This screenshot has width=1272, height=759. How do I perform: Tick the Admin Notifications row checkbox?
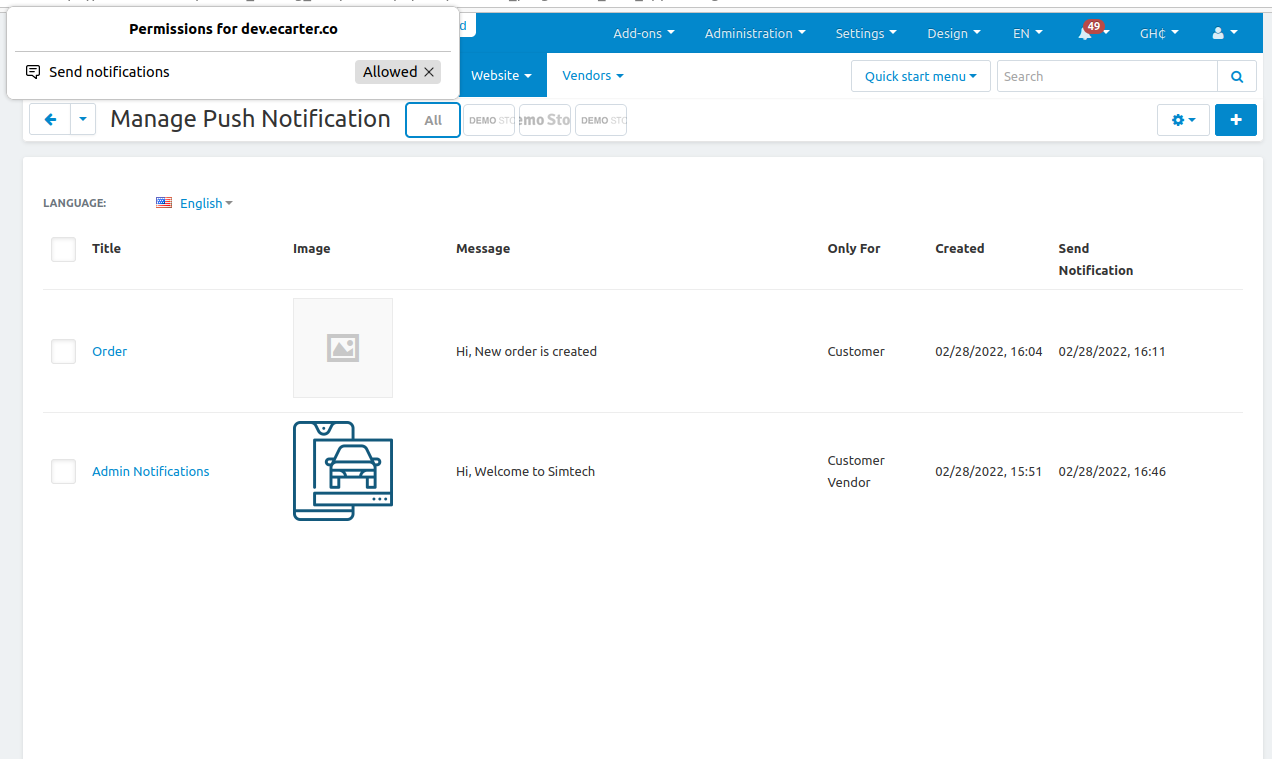[x=64, y=471]
